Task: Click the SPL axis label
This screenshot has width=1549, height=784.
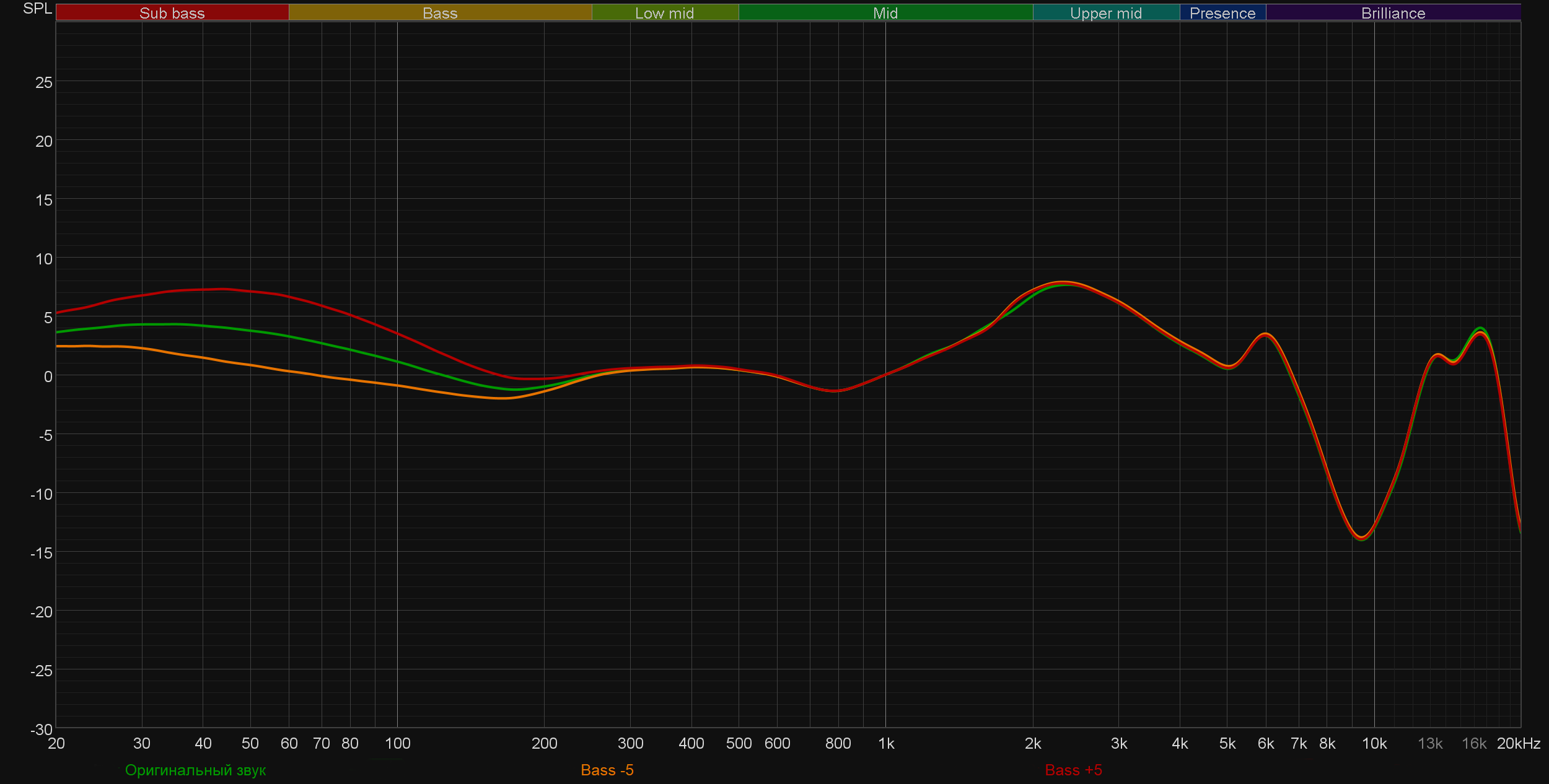Action: 37,9
